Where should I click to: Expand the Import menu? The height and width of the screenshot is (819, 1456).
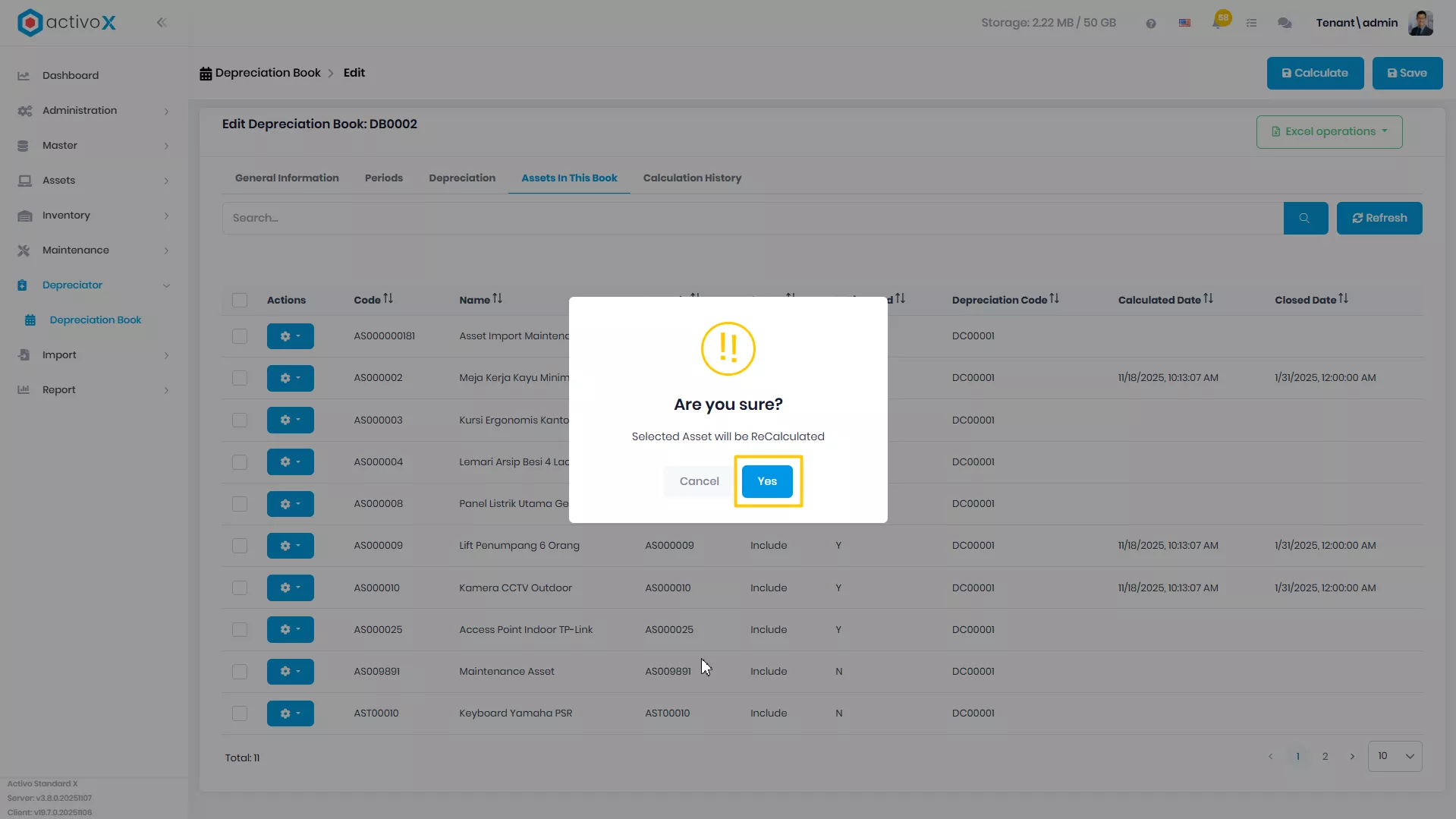pos(94,355)
